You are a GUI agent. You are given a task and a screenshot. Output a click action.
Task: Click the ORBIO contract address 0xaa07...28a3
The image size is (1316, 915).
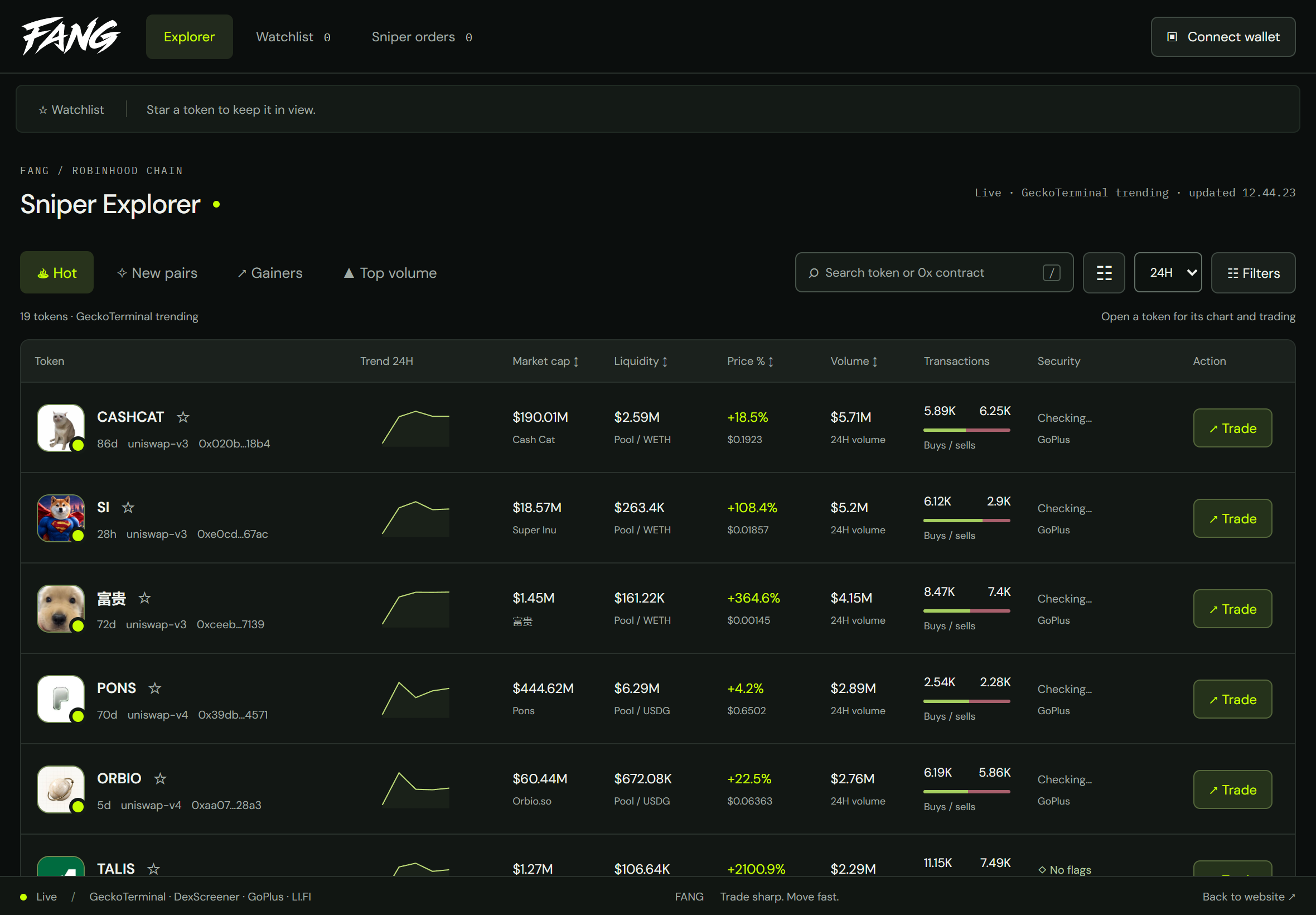226,806
